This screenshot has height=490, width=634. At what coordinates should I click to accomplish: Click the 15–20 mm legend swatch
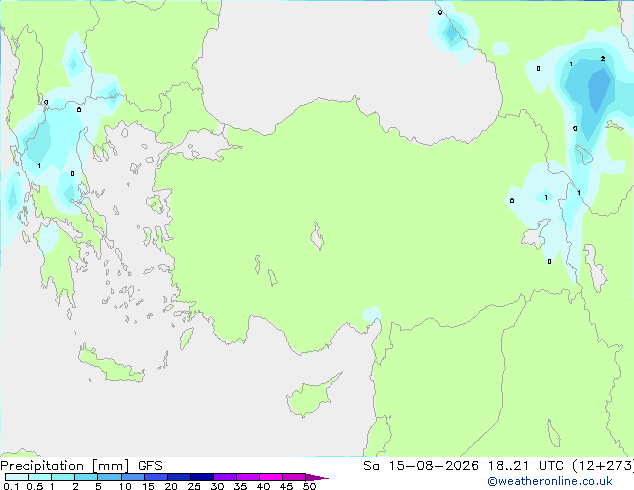(155, 477)
